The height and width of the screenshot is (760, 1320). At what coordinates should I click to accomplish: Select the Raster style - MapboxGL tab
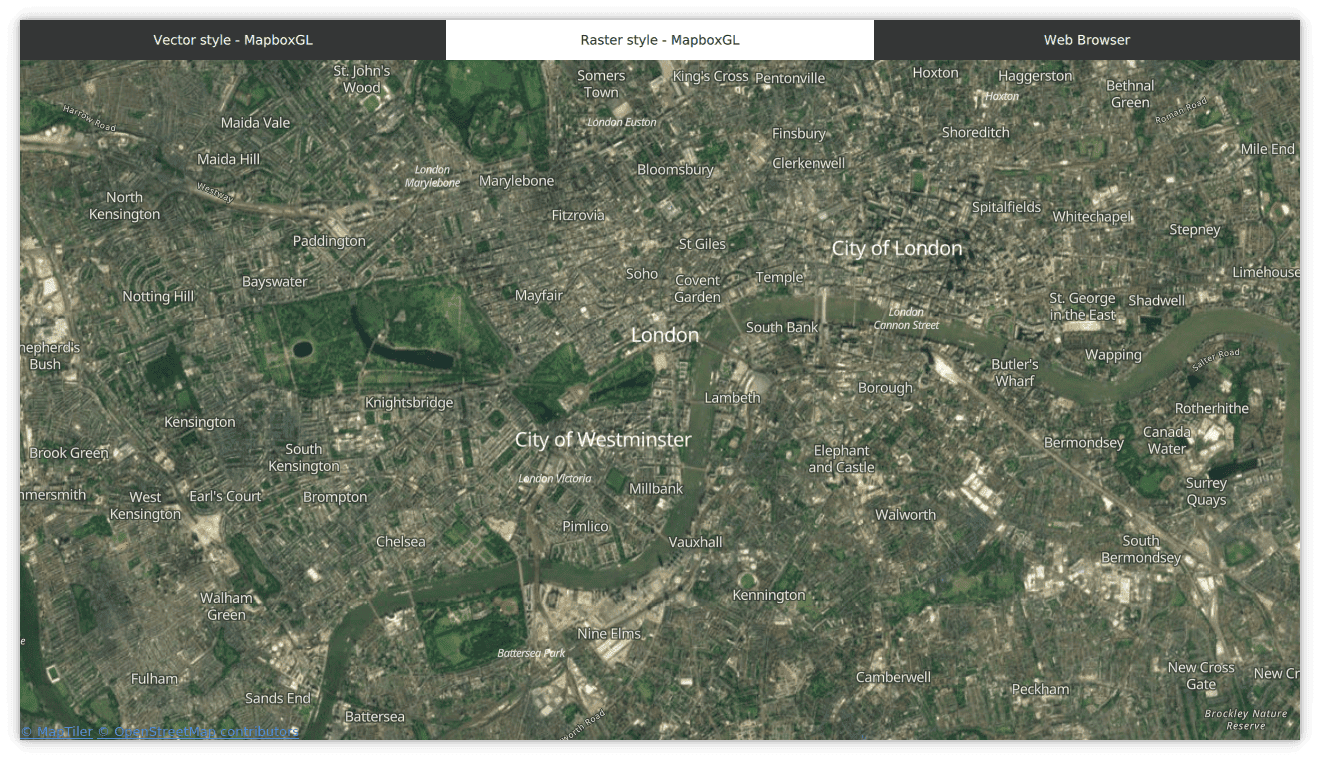pyautogui.click(x=659, y=40)
